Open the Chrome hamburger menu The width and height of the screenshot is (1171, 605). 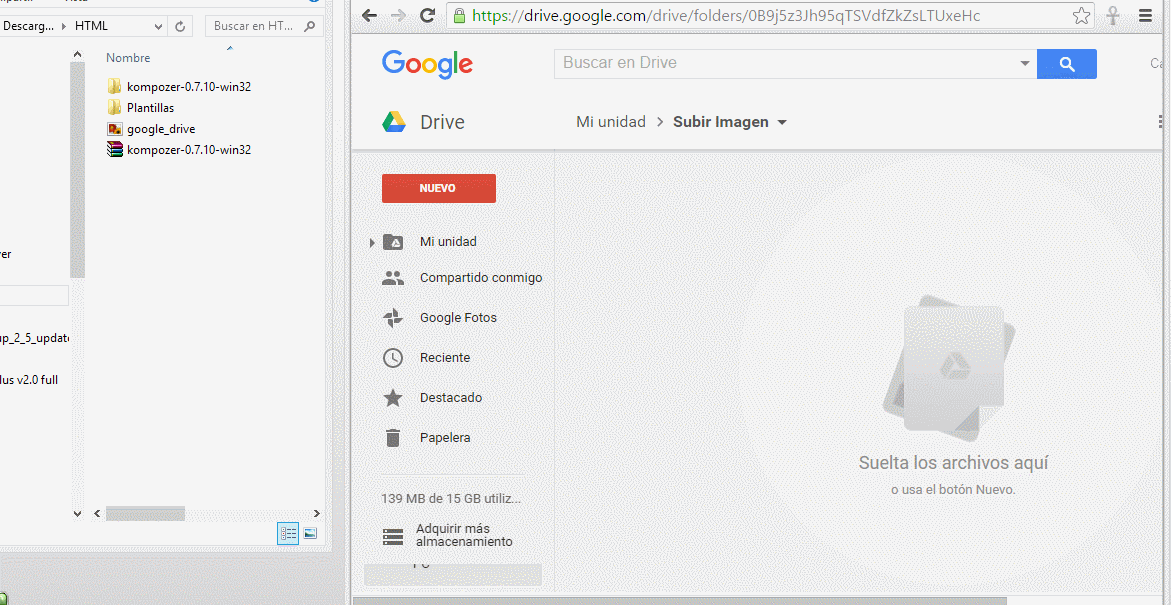1145,16
